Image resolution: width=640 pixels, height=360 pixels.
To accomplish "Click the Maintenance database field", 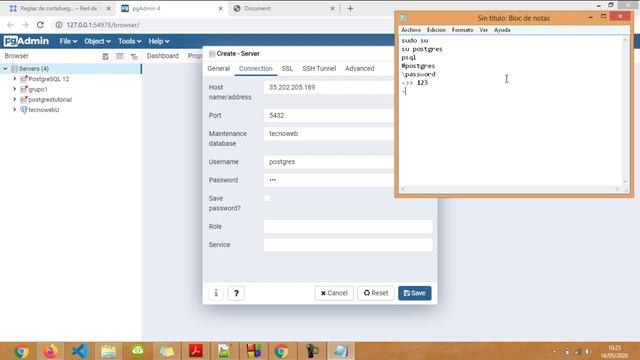I will point(329,134).
